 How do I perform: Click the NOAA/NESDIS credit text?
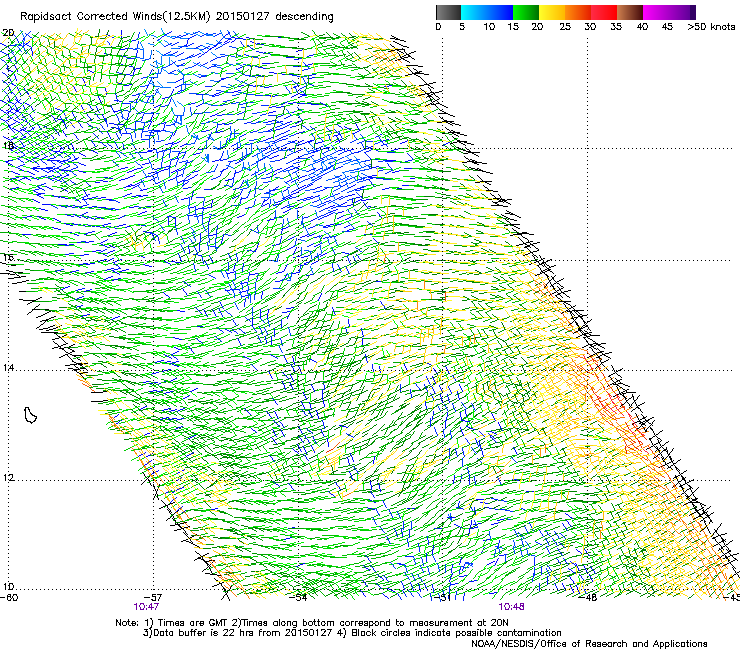(x=589, y=644)
